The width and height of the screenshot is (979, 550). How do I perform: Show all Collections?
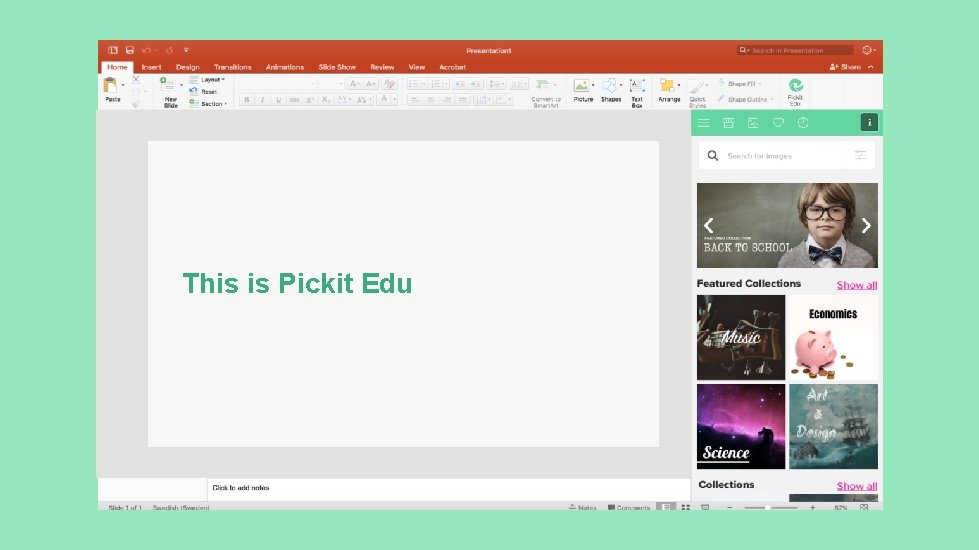[x=857, y=486]
